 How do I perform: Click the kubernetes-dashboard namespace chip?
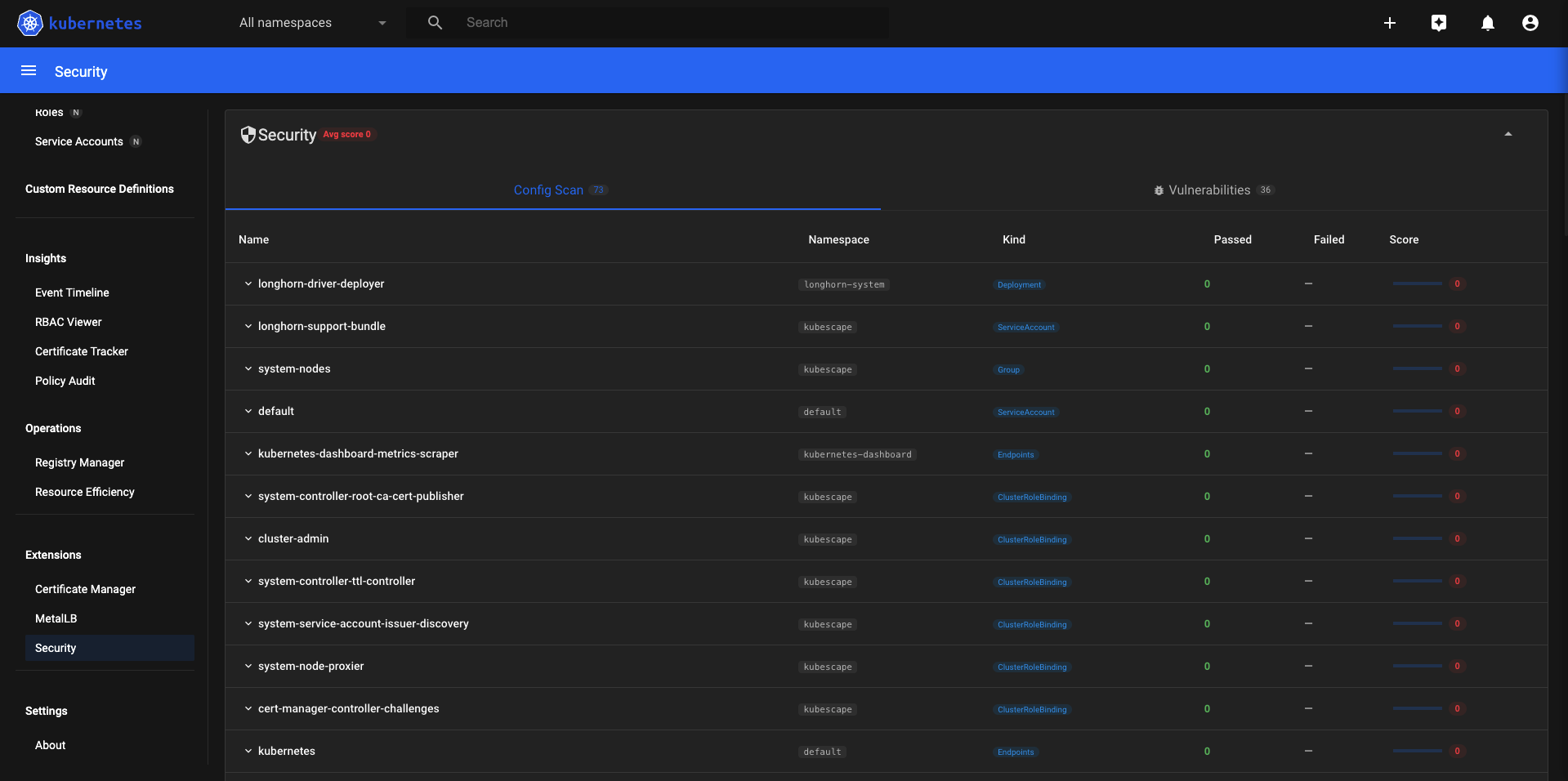[x=857, y=454]
